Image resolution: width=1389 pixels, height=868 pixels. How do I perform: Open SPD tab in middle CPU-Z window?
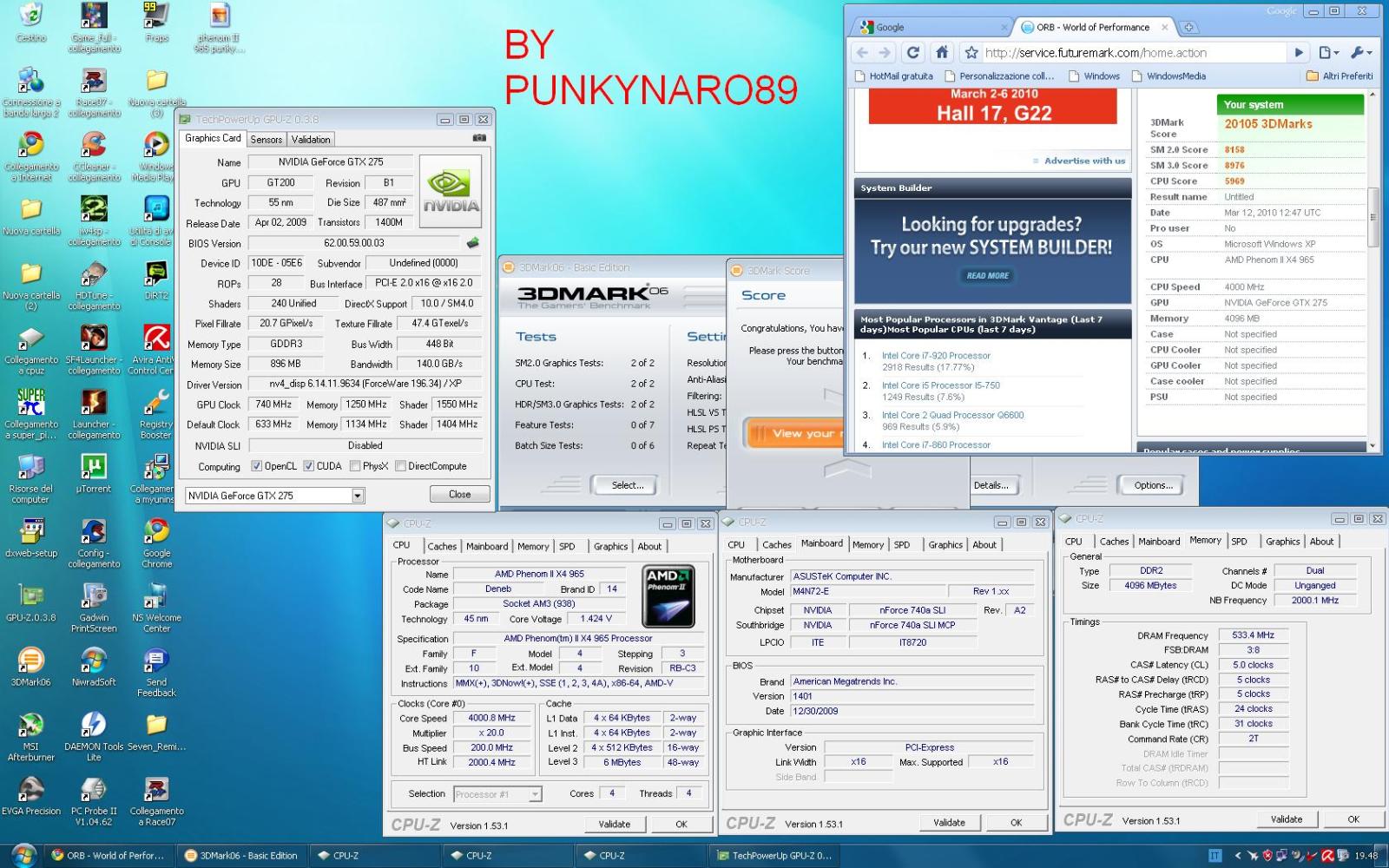902,544
